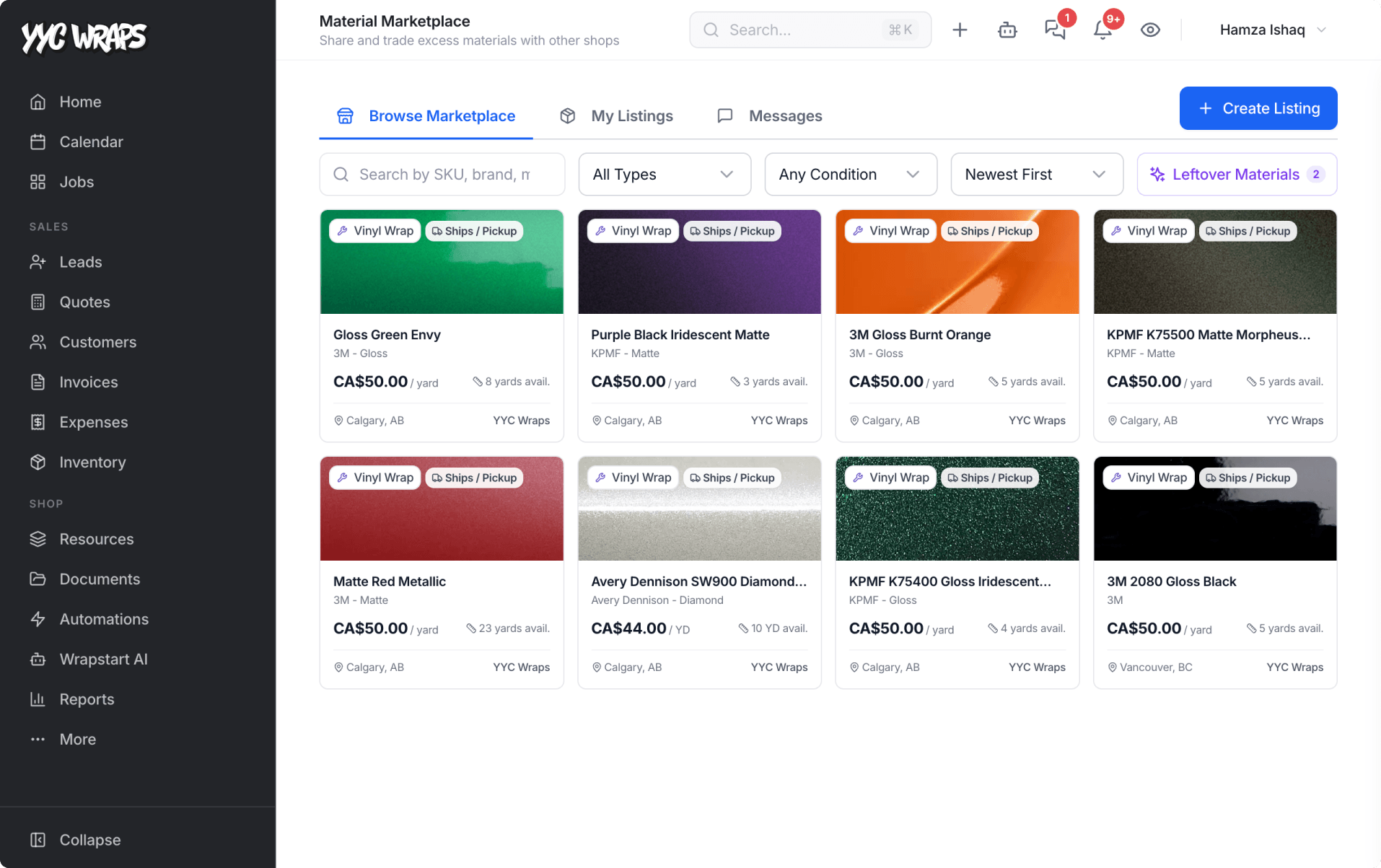Click Vinyl Wrap tag on Matte Red Metallic
The width and height of the screenshot is (1381, 868).
pyautogui.click(x=375, y=478)
